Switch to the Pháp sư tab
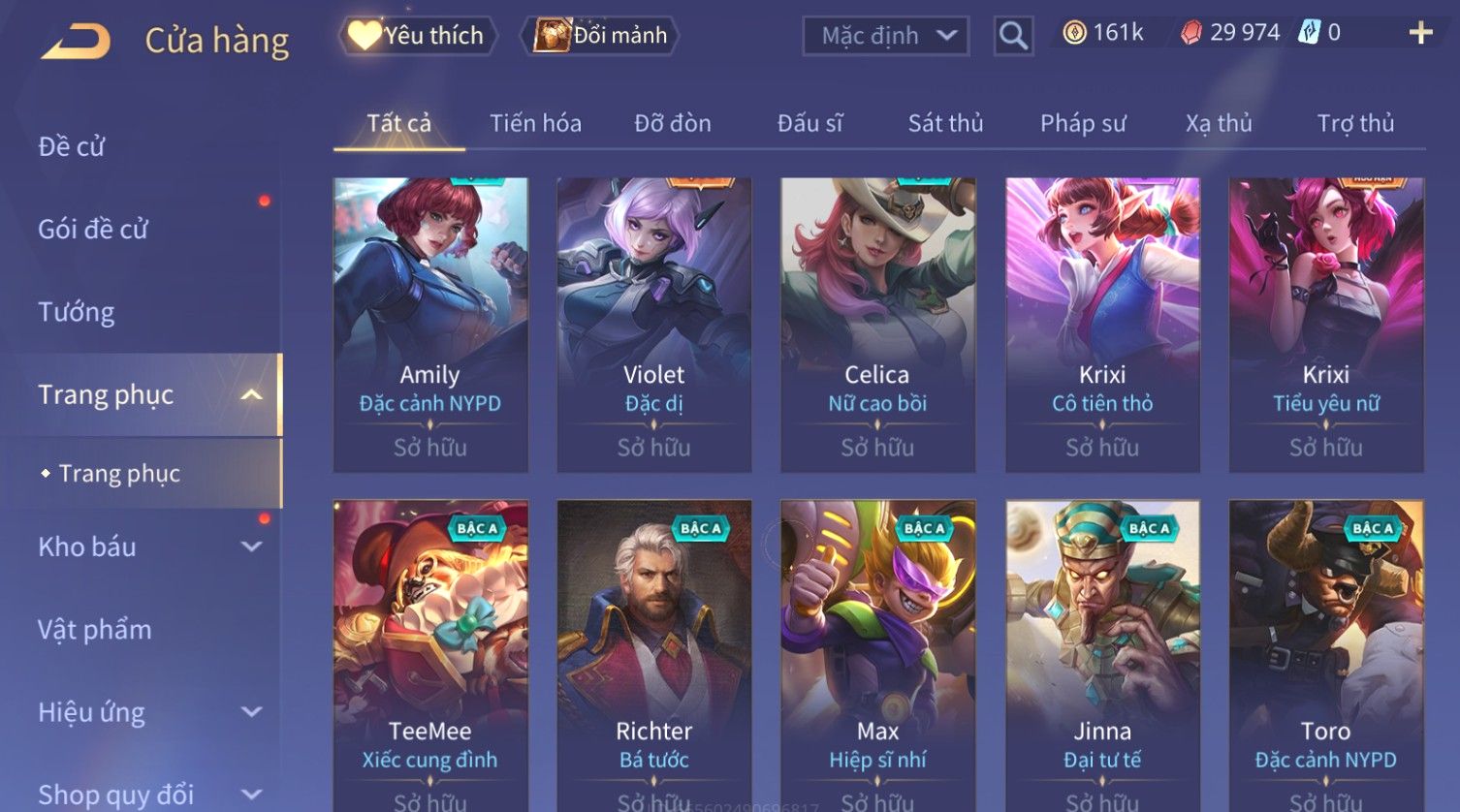Screen dimensions: 1460x812 (x=1083, y=123)
